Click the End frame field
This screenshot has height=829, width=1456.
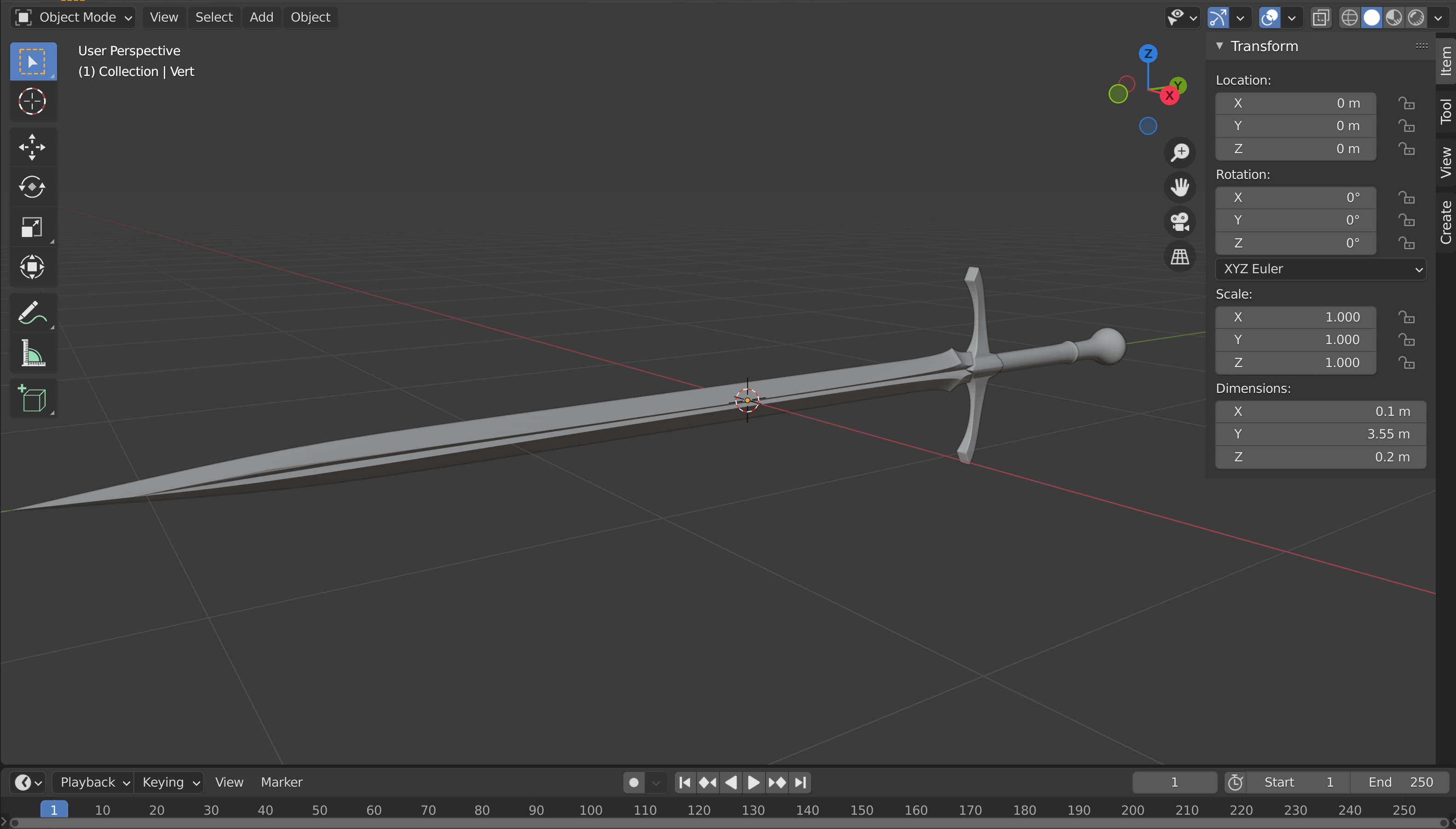click(1399, 783)
